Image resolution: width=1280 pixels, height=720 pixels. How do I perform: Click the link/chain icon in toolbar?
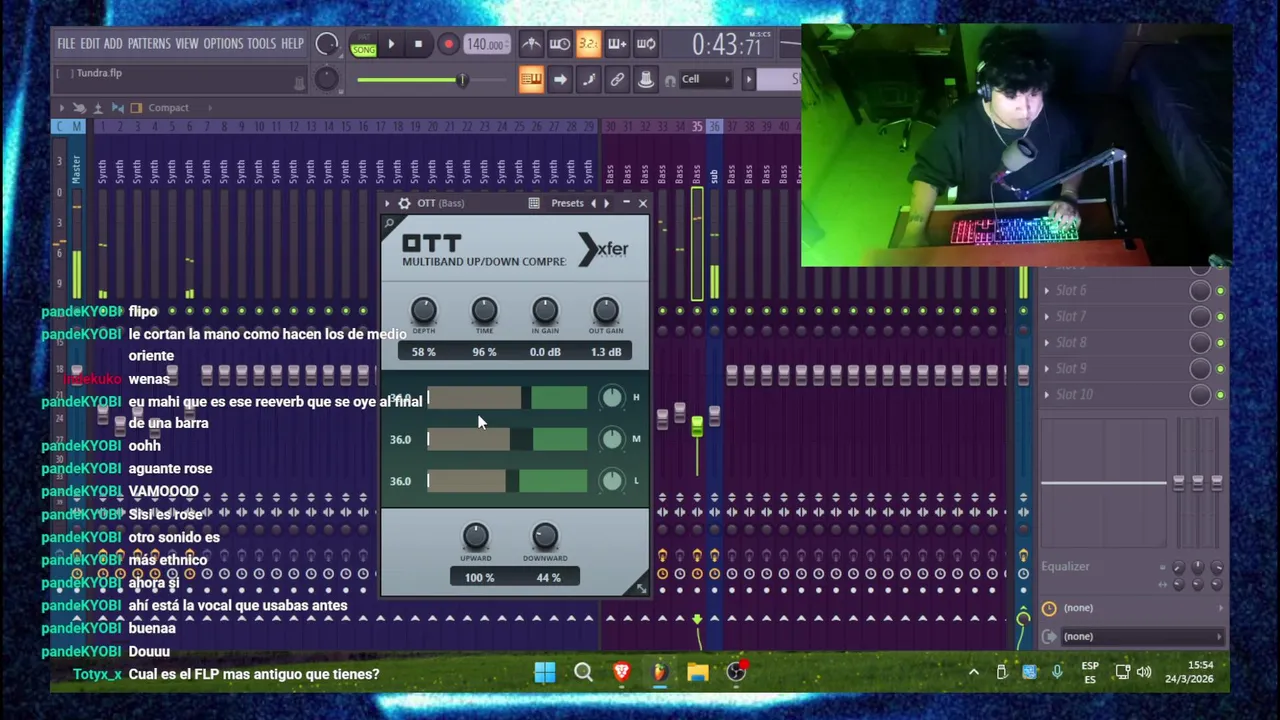617,80
